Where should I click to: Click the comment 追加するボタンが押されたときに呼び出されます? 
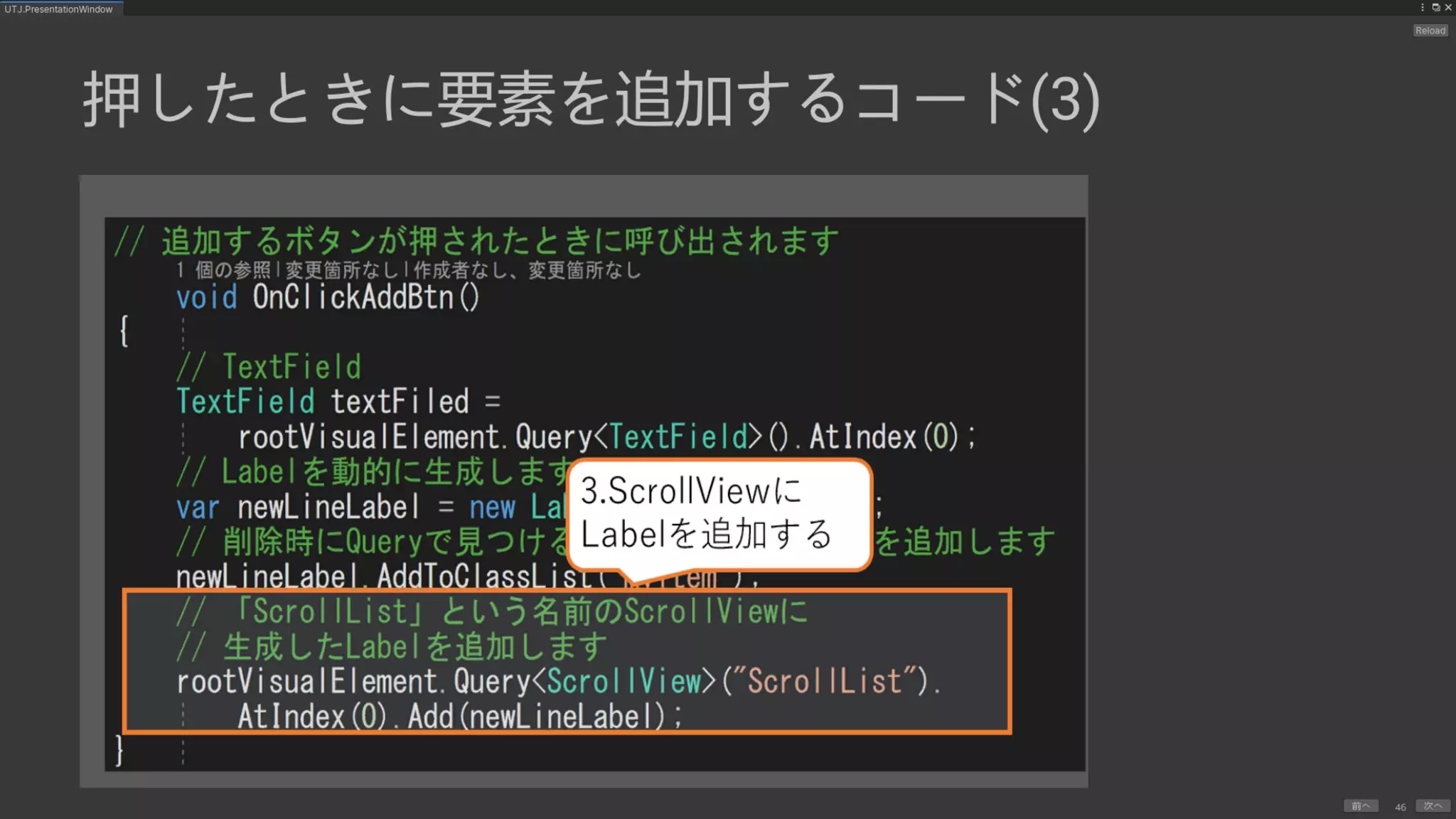pyautogui.click(x=476, y=241)
